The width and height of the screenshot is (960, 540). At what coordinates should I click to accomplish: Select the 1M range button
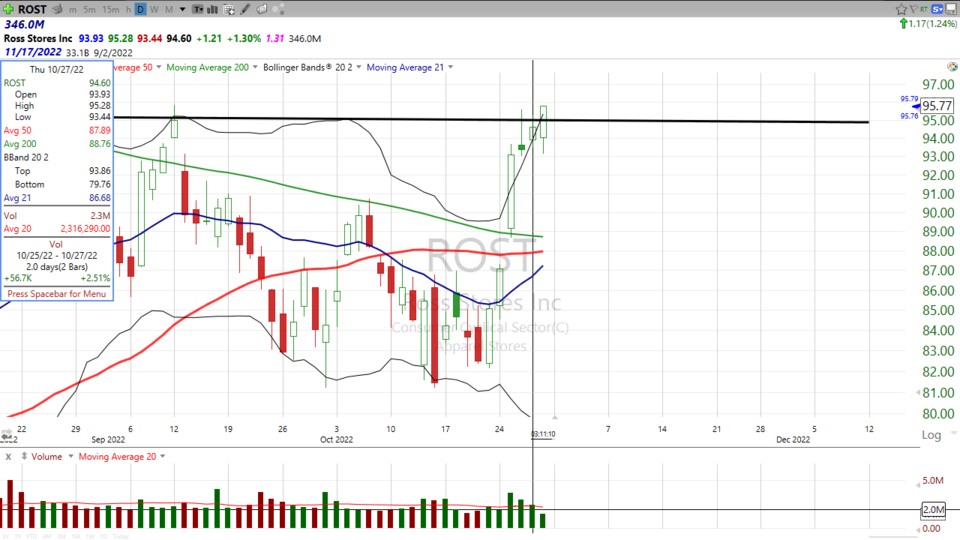(x=76, y=536)
